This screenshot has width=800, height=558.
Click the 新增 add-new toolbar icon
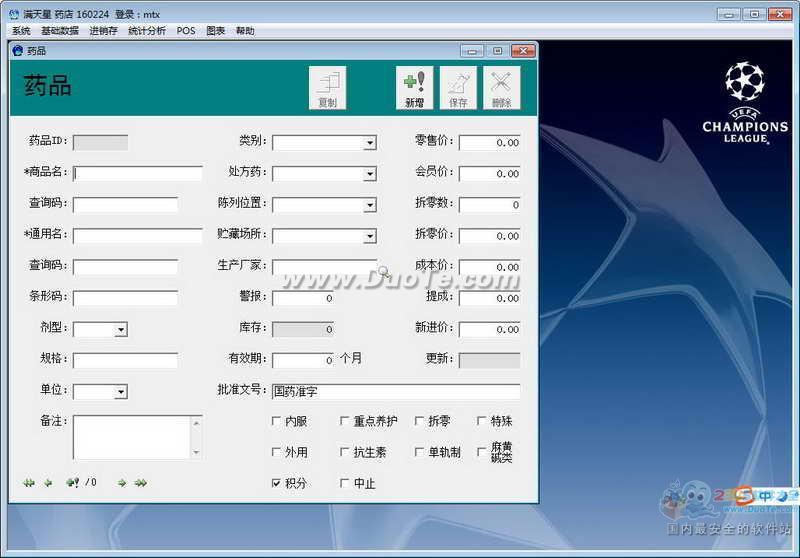pos(414,88)
